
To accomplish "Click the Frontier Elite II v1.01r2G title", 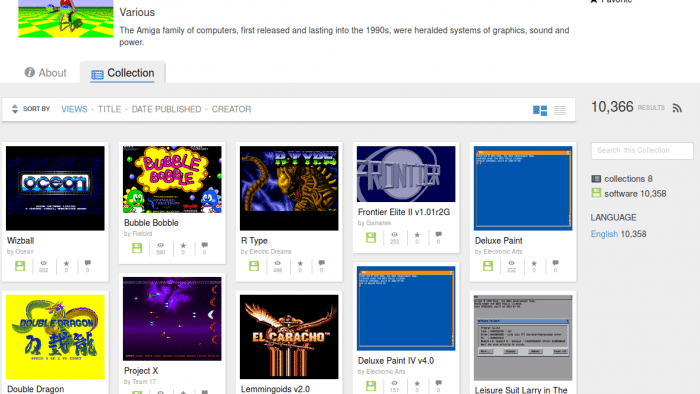I will pos(404,212).
